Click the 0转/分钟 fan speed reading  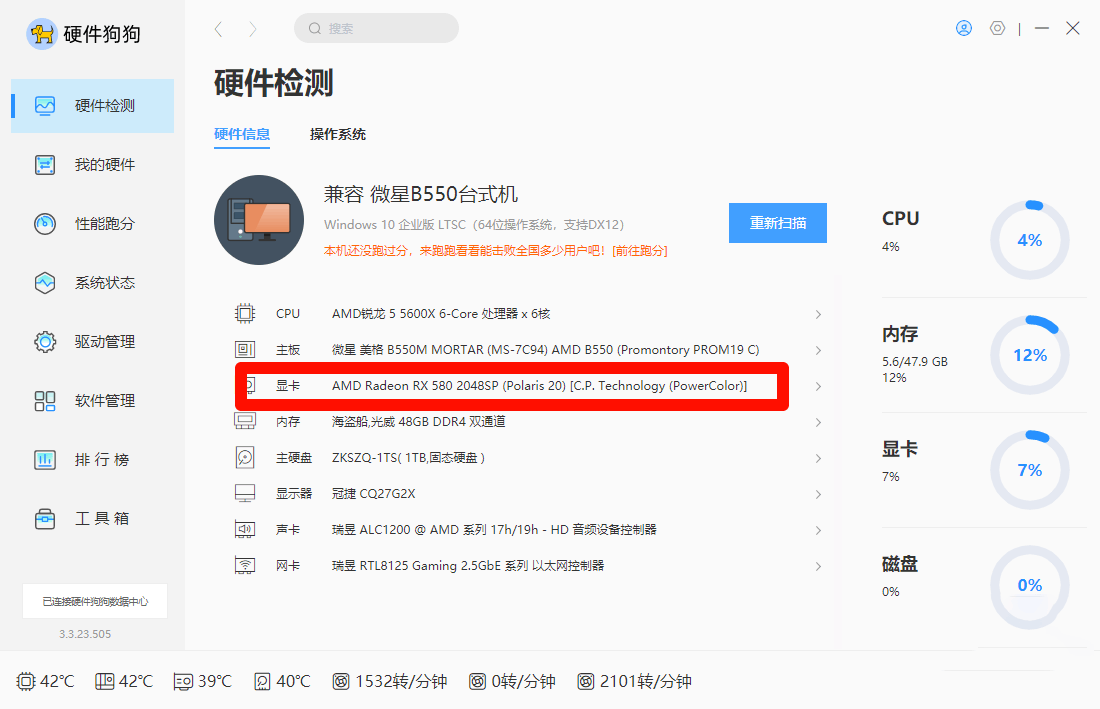pos(523,681)
